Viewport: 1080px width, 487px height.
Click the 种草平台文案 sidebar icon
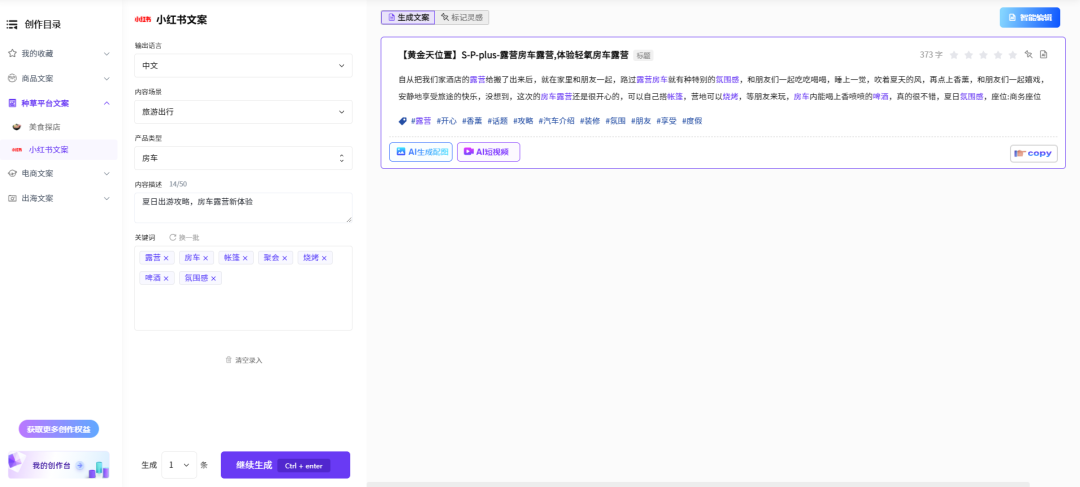point(12,103)
